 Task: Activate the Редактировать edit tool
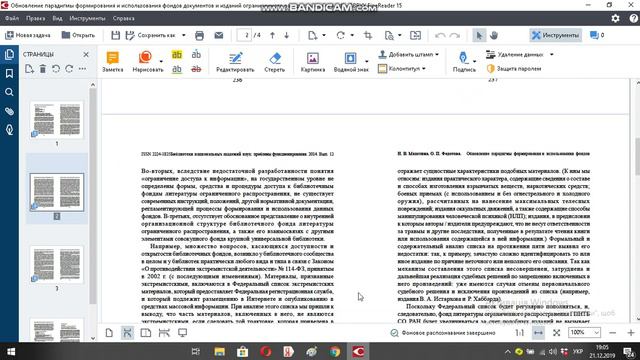pos(235,62)
